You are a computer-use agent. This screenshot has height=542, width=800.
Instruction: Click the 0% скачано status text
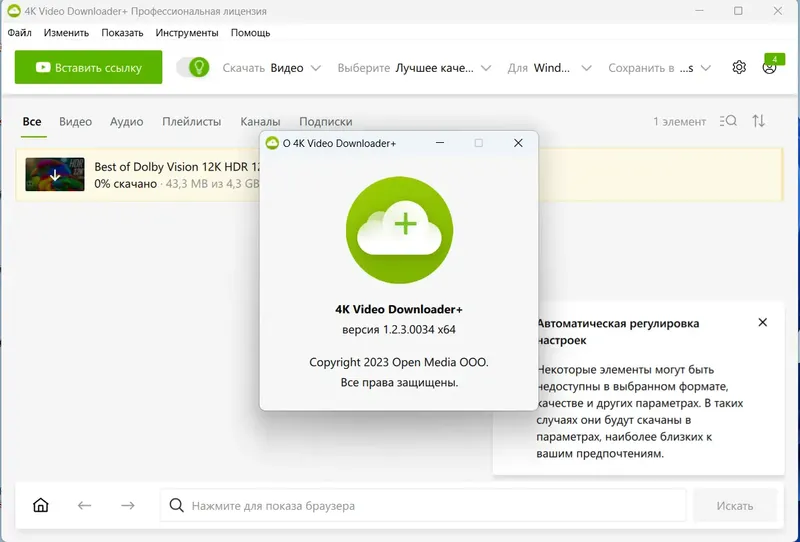pyautogui.click(x=126, y=184)
